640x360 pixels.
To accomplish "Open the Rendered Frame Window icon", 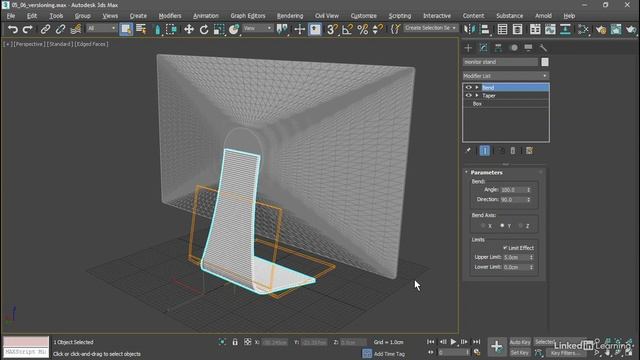I will pyautogui.click(x=616, y=29).
